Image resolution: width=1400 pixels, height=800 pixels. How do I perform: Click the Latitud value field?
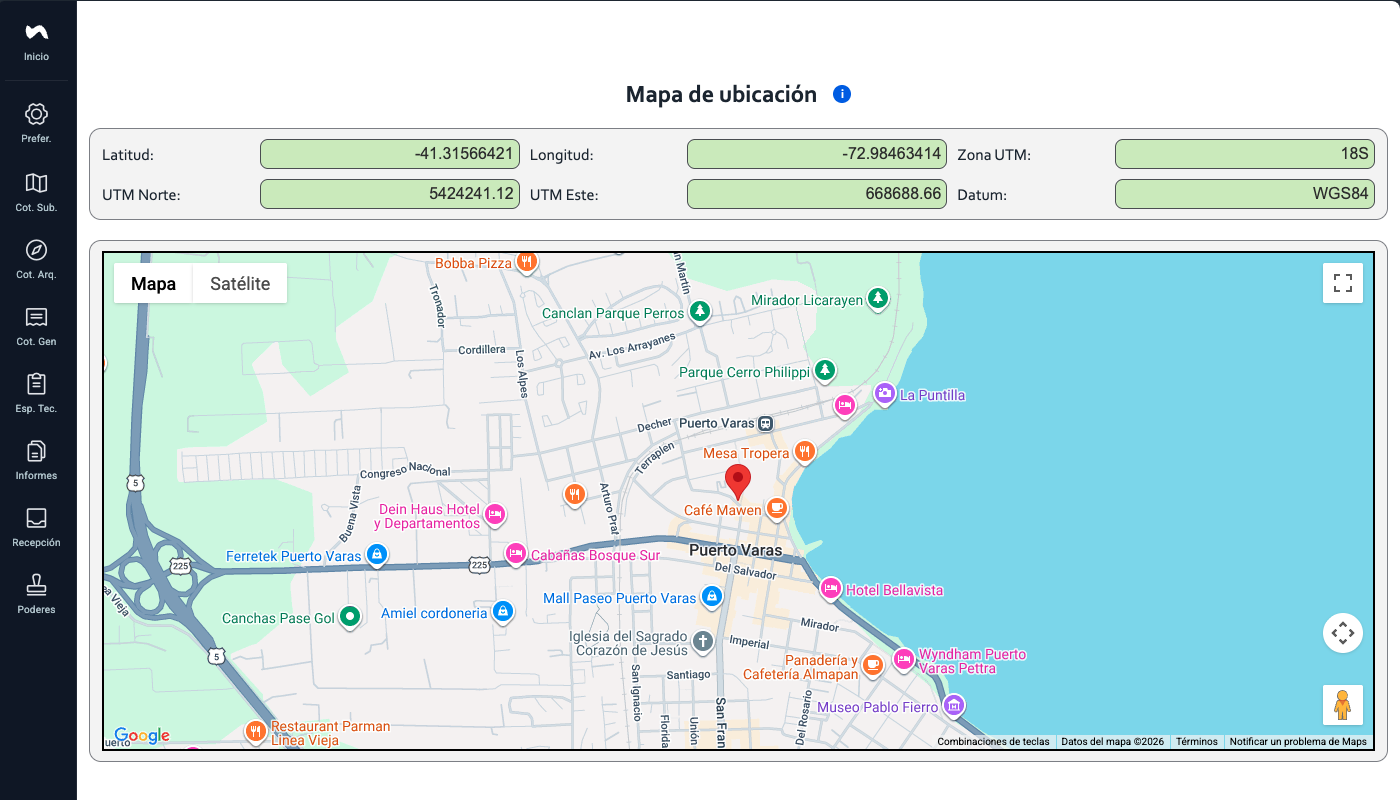pos(390,154)
